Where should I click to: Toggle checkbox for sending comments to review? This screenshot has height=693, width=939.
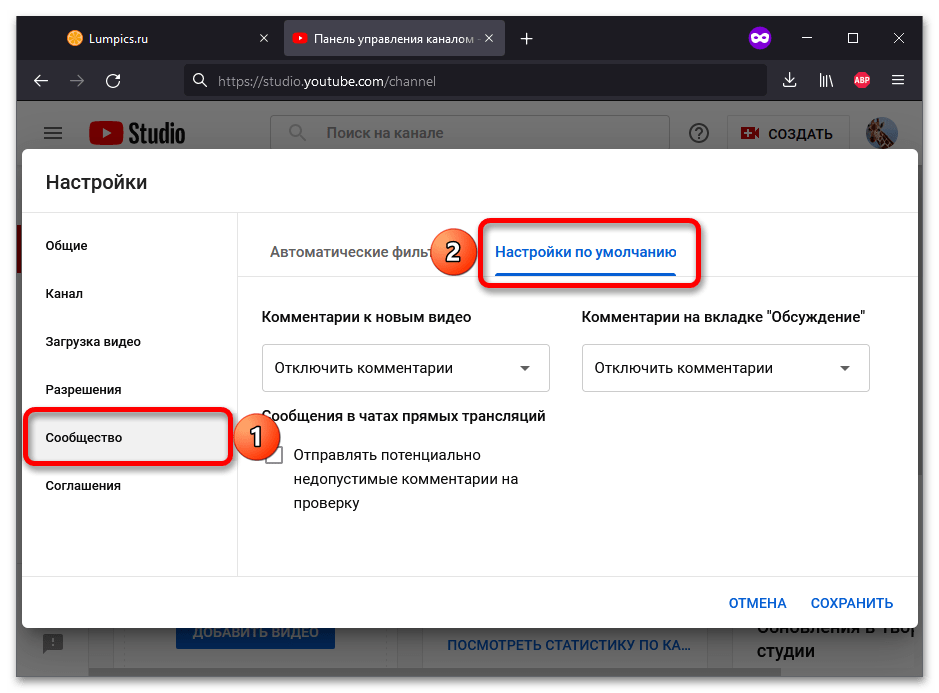coord(274,455)
